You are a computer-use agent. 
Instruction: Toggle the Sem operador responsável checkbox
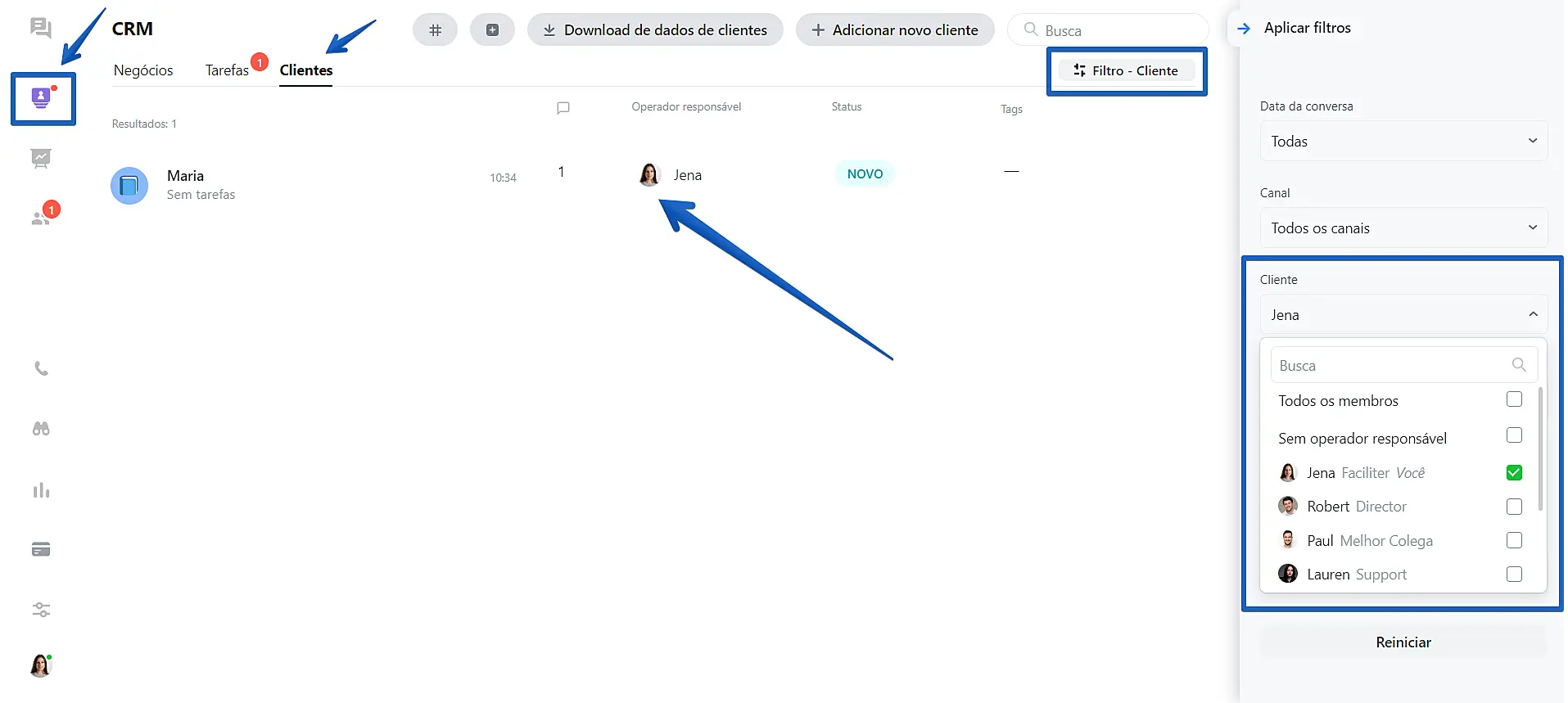[x=1514, y=435]
